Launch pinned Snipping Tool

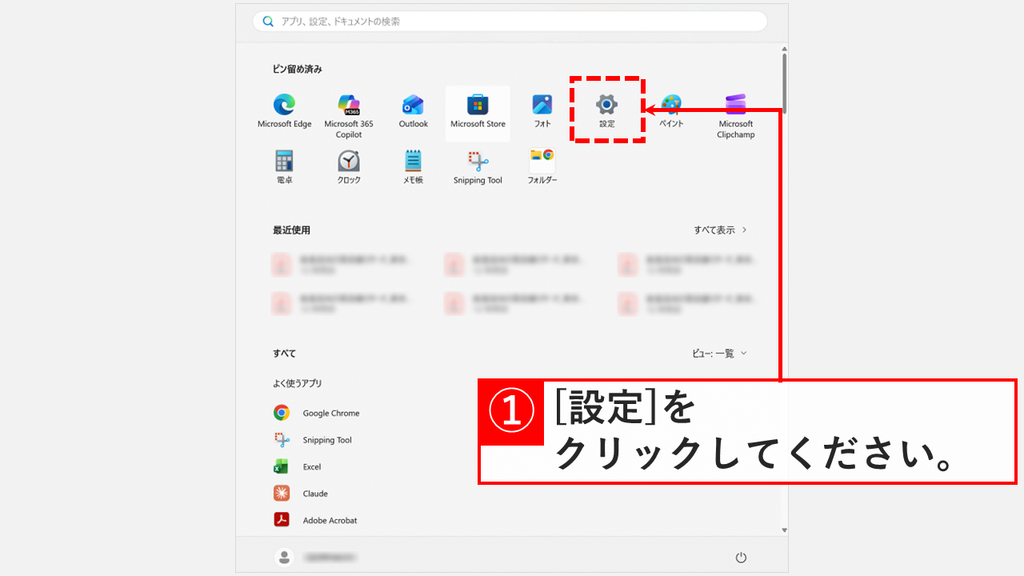pyautogui.click(x=477, y=167)
